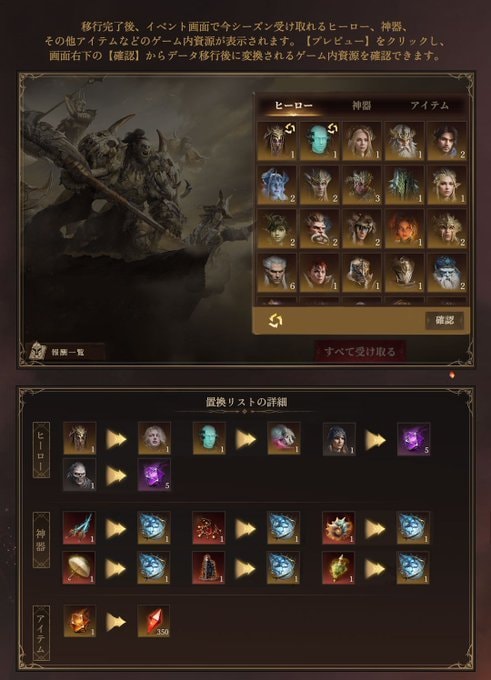Select the spiral shell artifact icon
This screenshot has width=491, height=680.
point(338,528)
